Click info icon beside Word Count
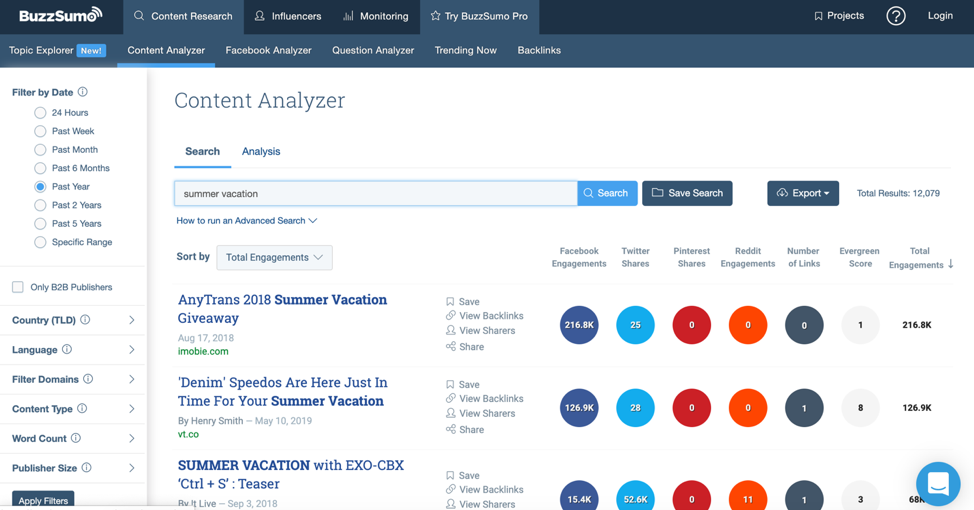 (x=76, y=438)
